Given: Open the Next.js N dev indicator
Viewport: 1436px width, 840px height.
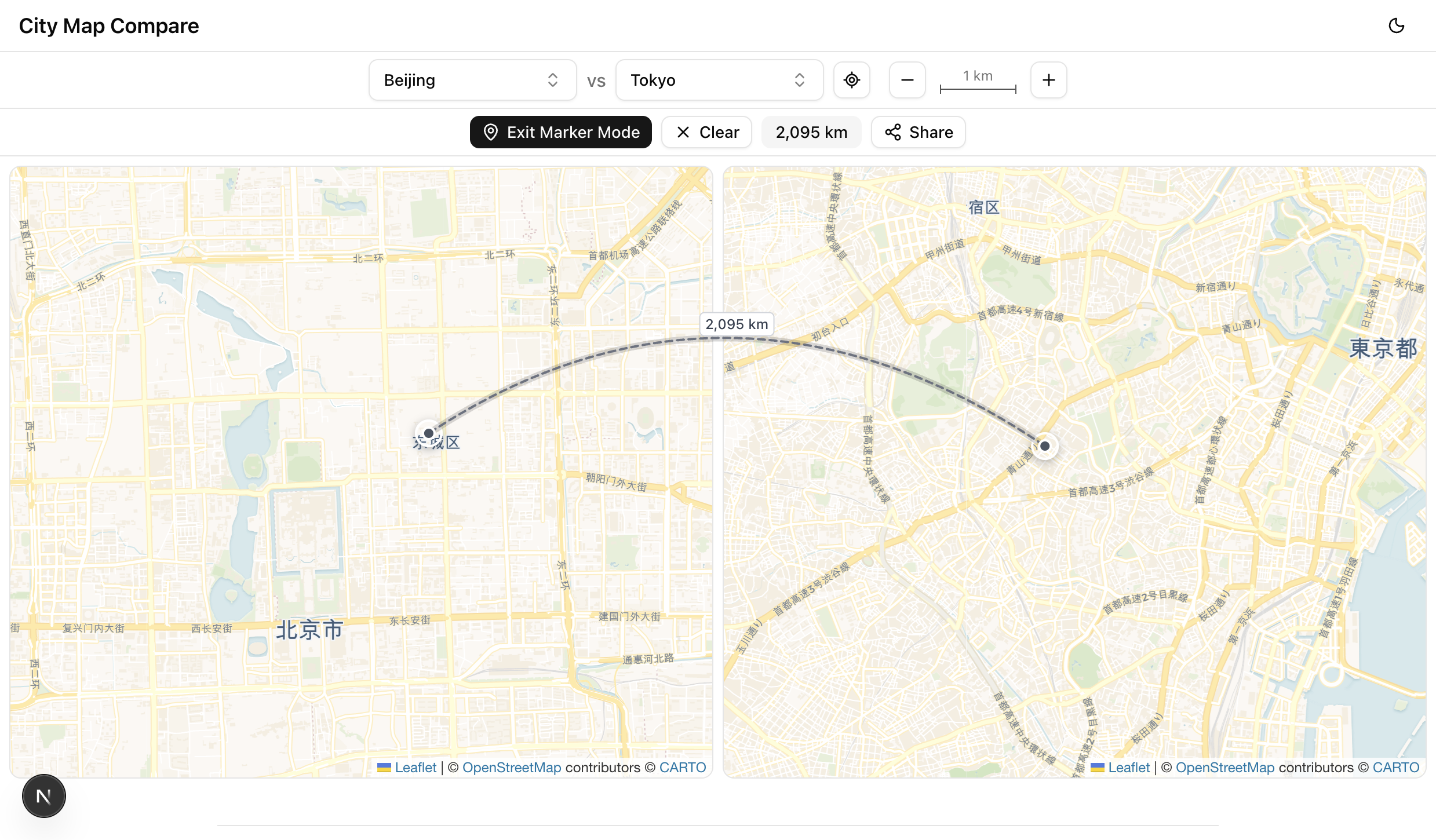Looking at the screenshot, I should (x=43, y=796).
